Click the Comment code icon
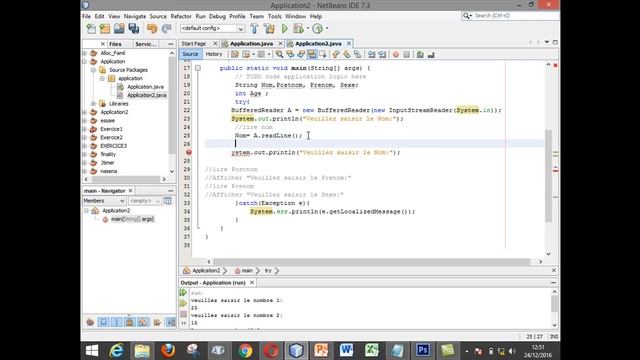The height and width of the screenshot is (360, 640). 420,54
